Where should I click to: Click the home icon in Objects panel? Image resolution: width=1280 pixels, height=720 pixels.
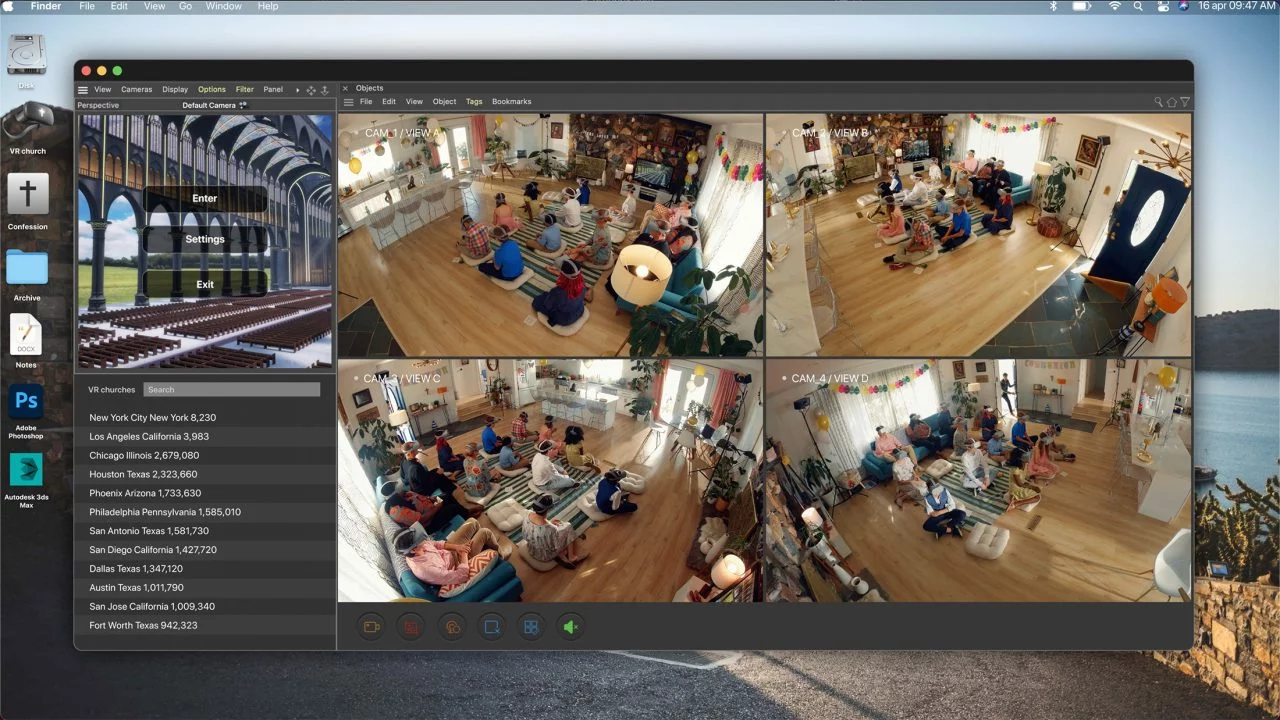tap(1172, 102)
